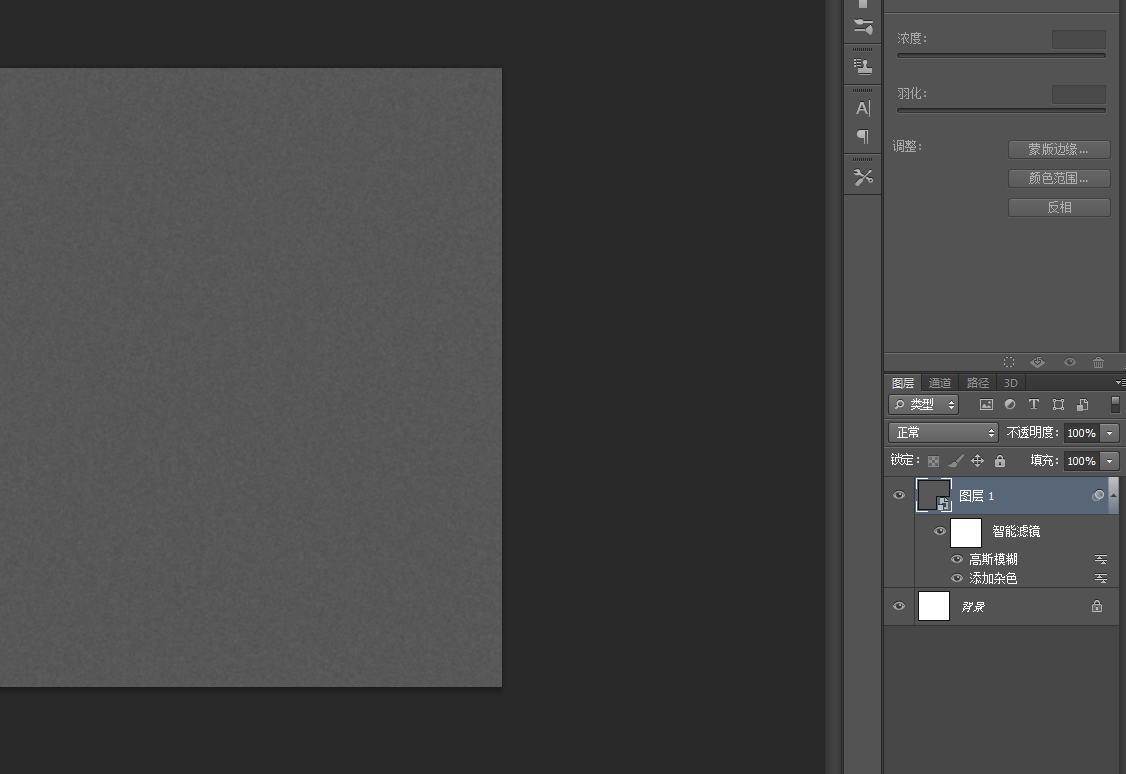Click the 浓度 slider track

point(1001,55)
